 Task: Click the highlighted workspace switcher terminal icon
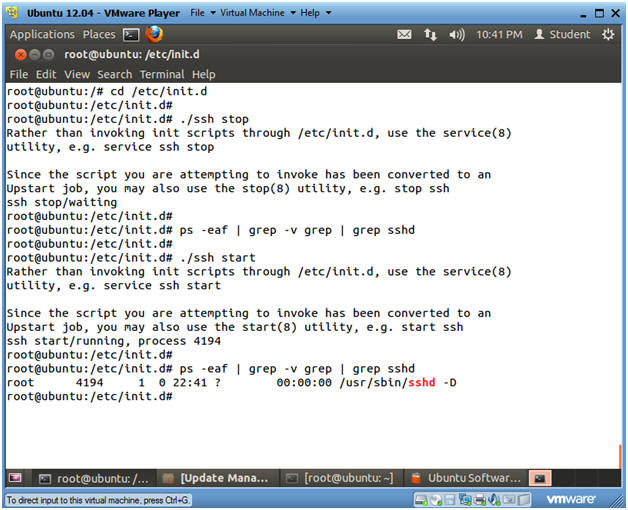[540, 478]
